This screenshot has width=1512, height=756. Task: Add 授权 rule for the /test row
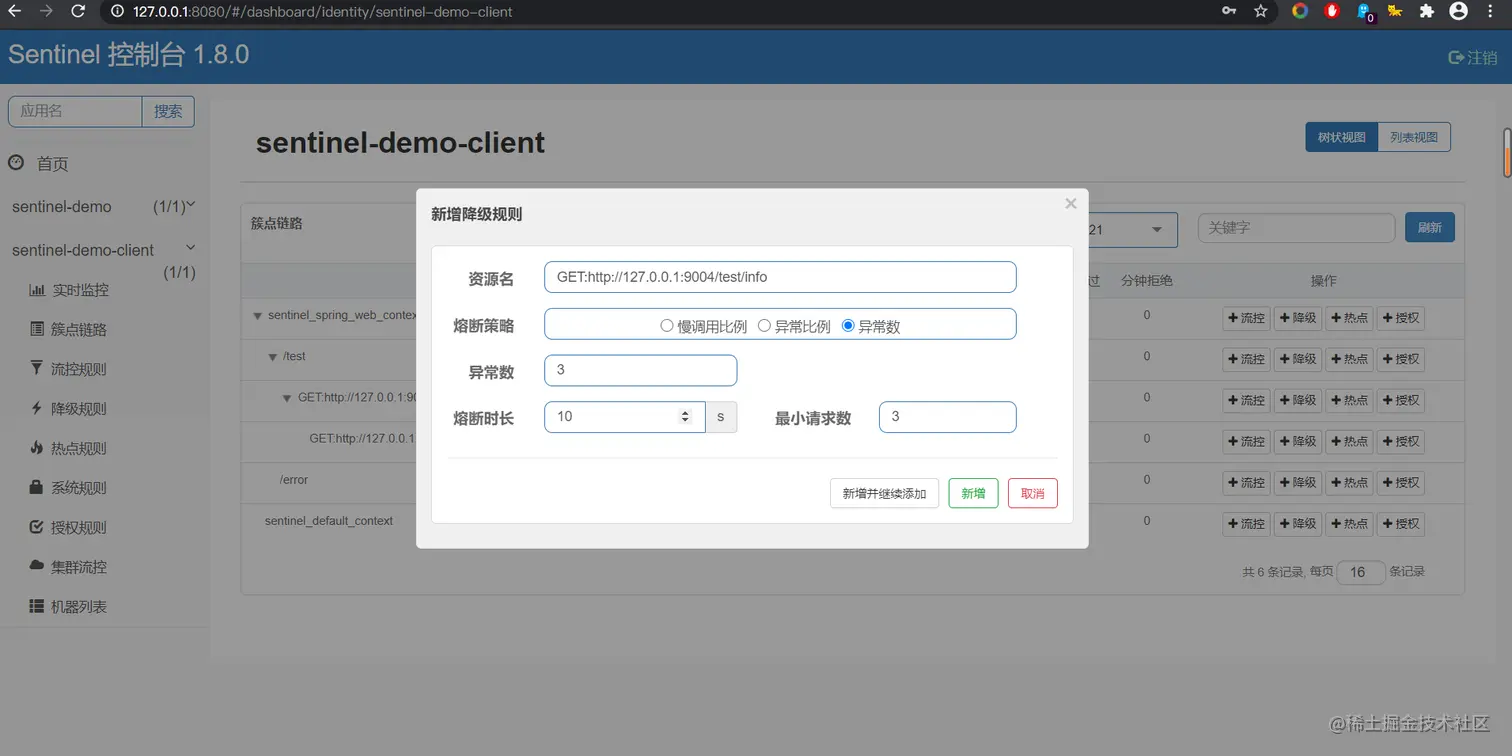1401,359
